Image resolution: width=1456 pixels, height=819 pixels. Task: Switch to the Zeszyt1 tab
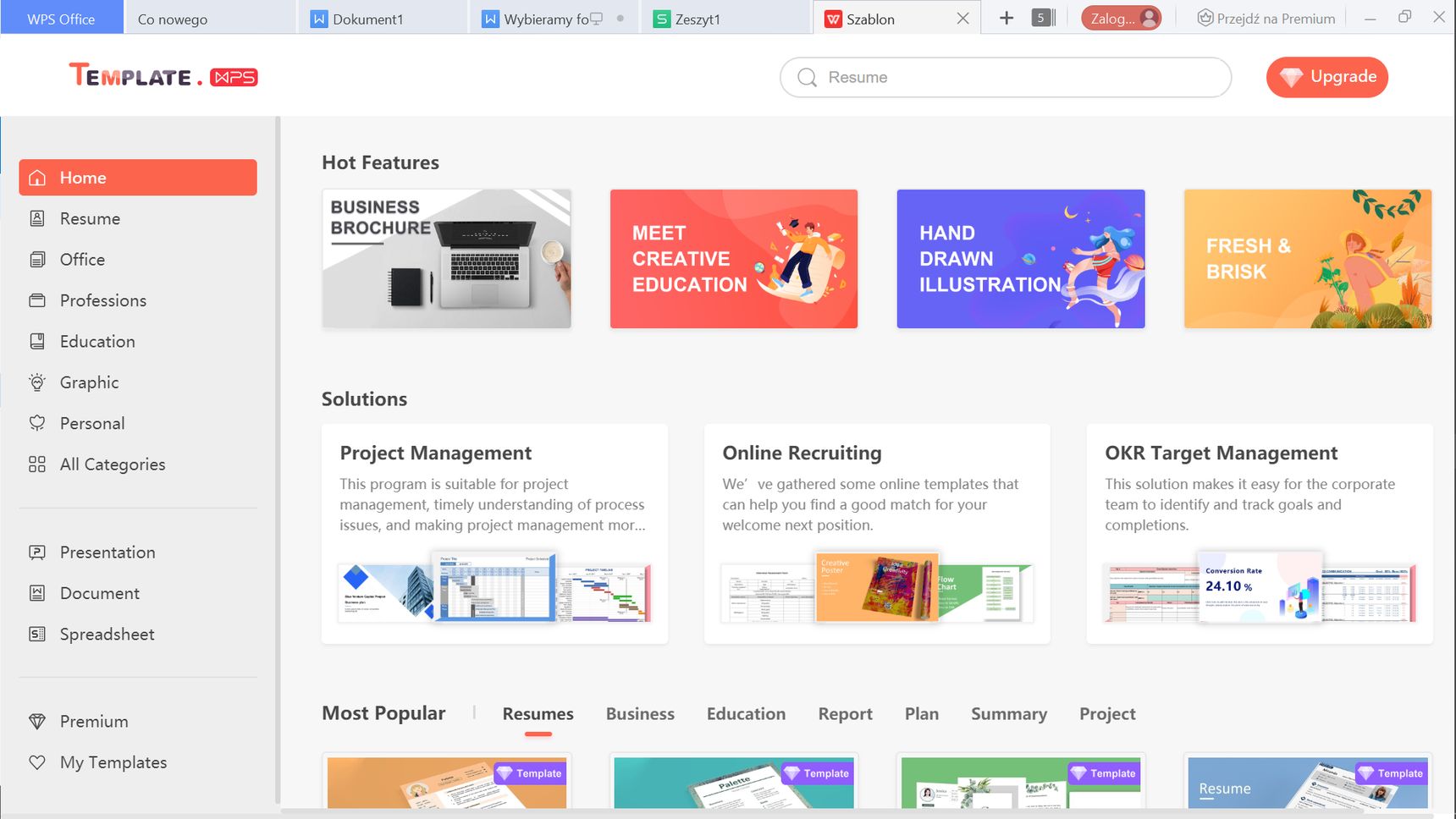click(x=725, y=19)
